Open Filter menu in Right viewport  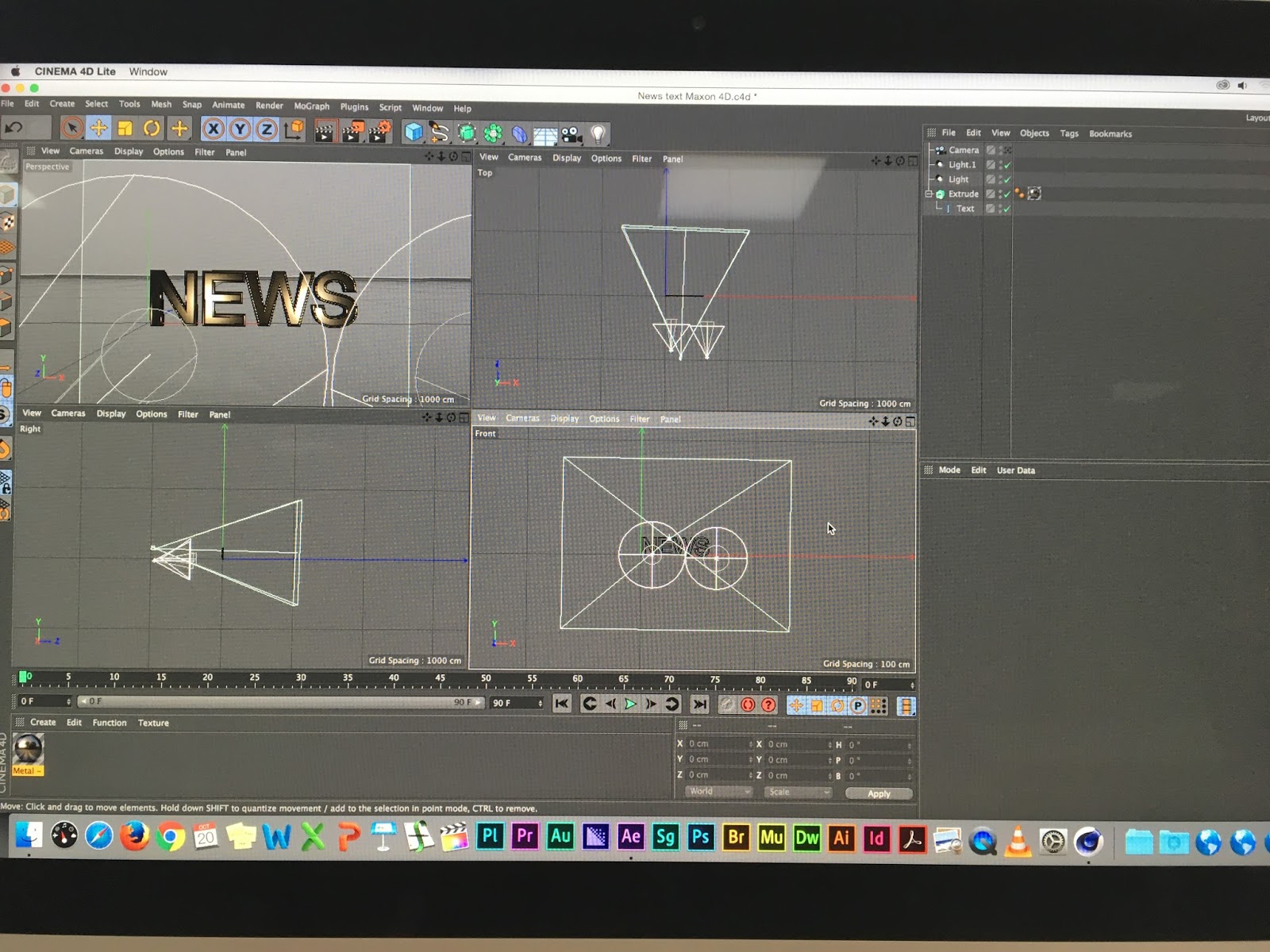188,414
